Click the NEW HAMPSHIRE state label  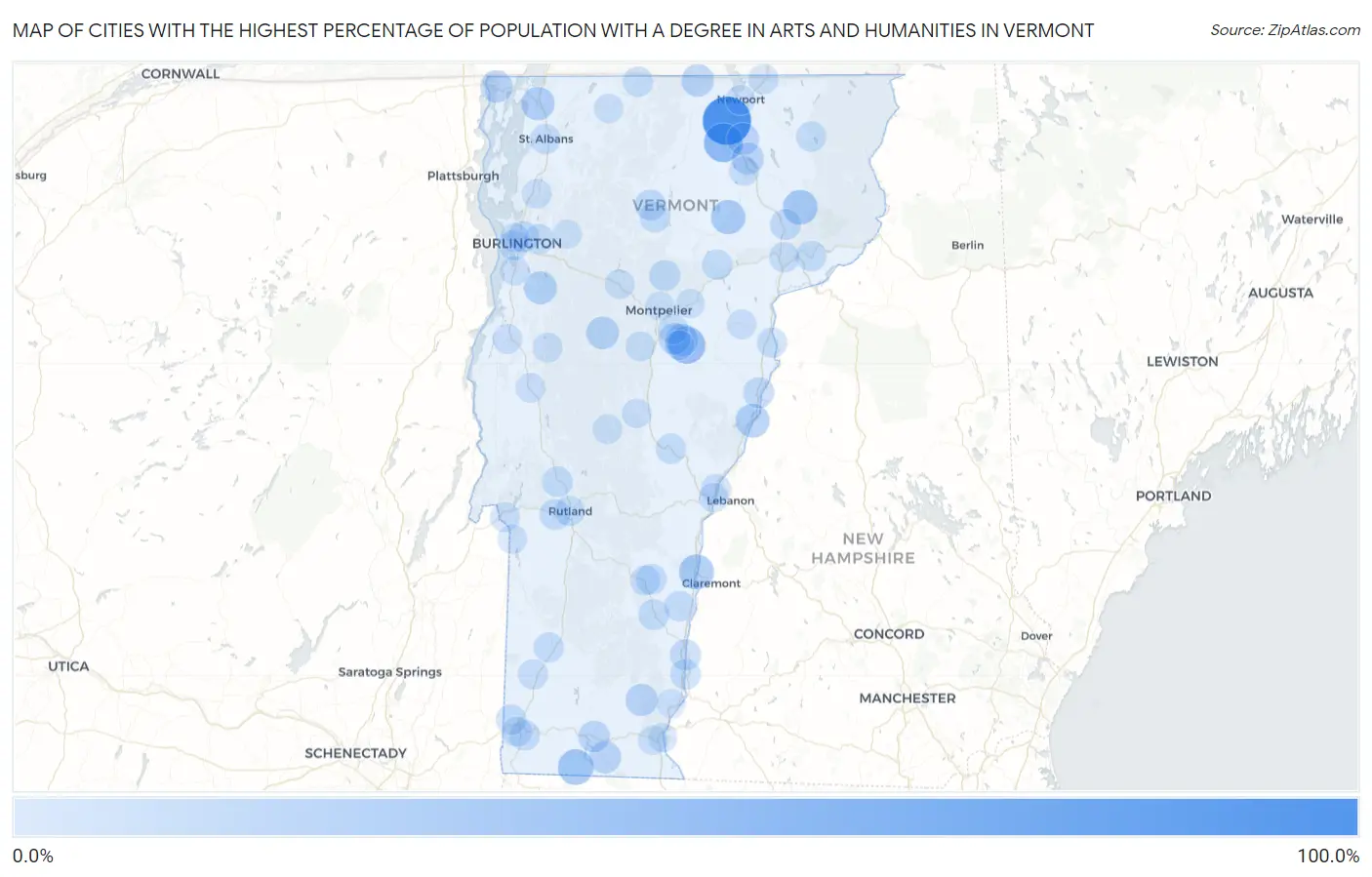tap(864, 548)
